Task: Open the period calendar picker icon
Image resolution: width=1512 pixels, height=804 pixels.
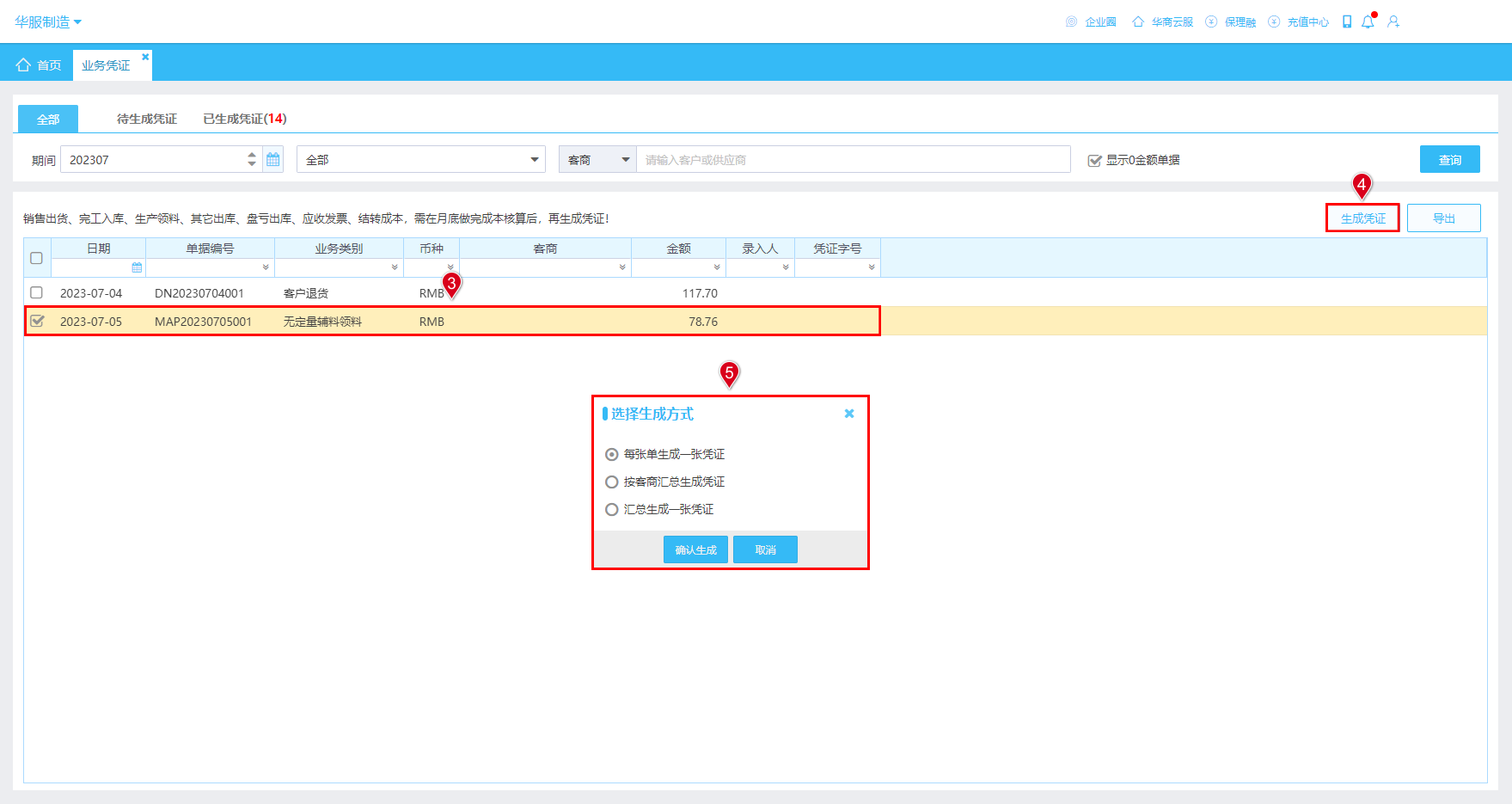Action: point(273,159)
